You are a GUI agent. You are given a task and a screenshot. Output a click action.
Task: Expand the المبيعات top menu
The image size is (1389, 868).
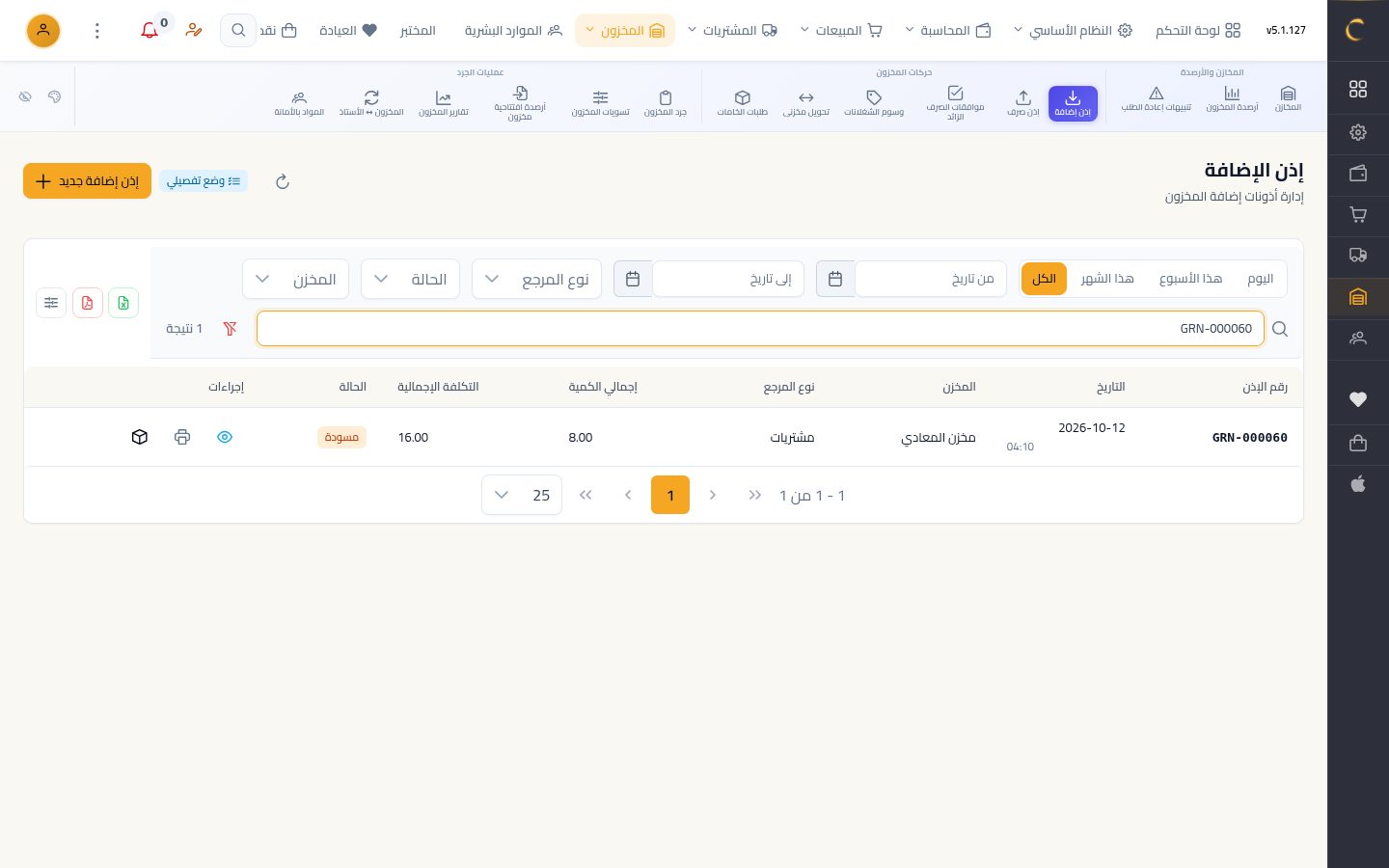coord(841,31)
